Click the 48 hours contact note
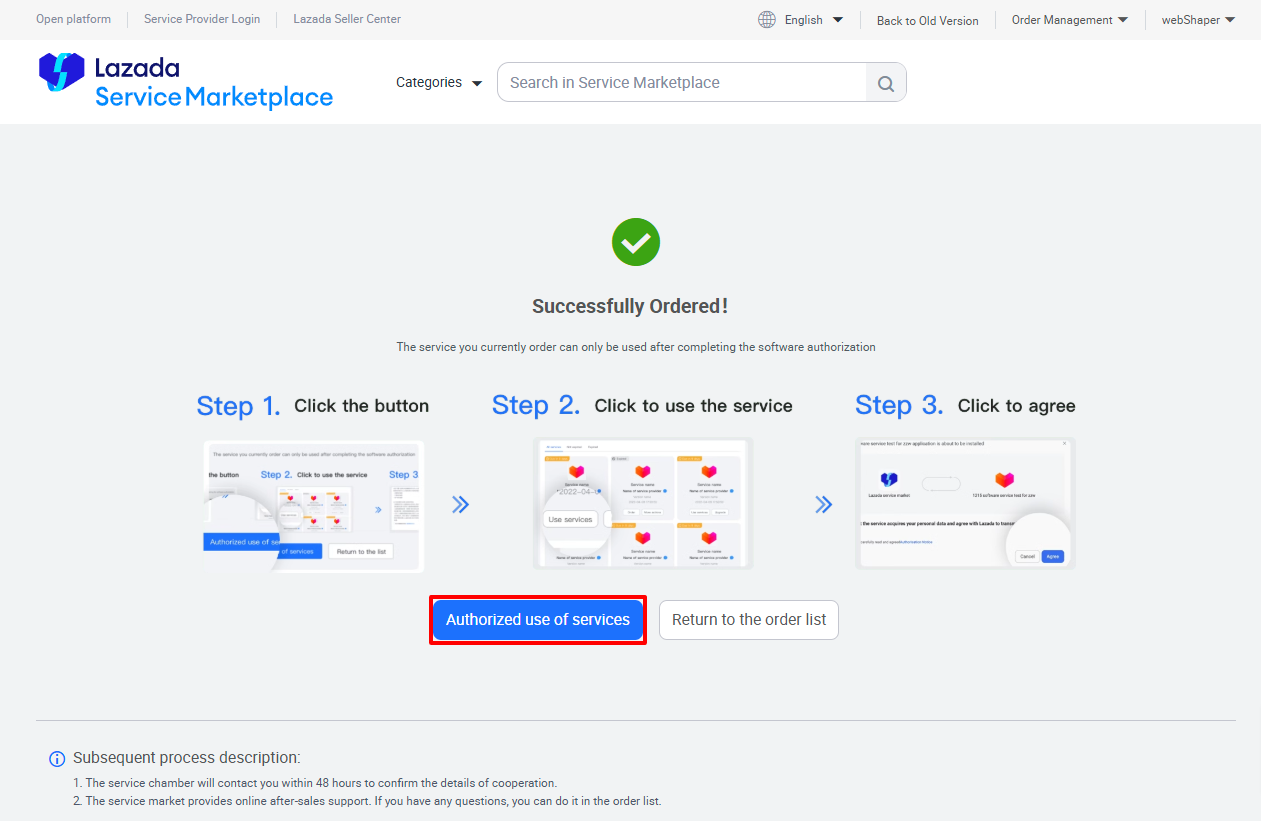The height and width of the screenshot is (821, 1261). click(315, 783)
